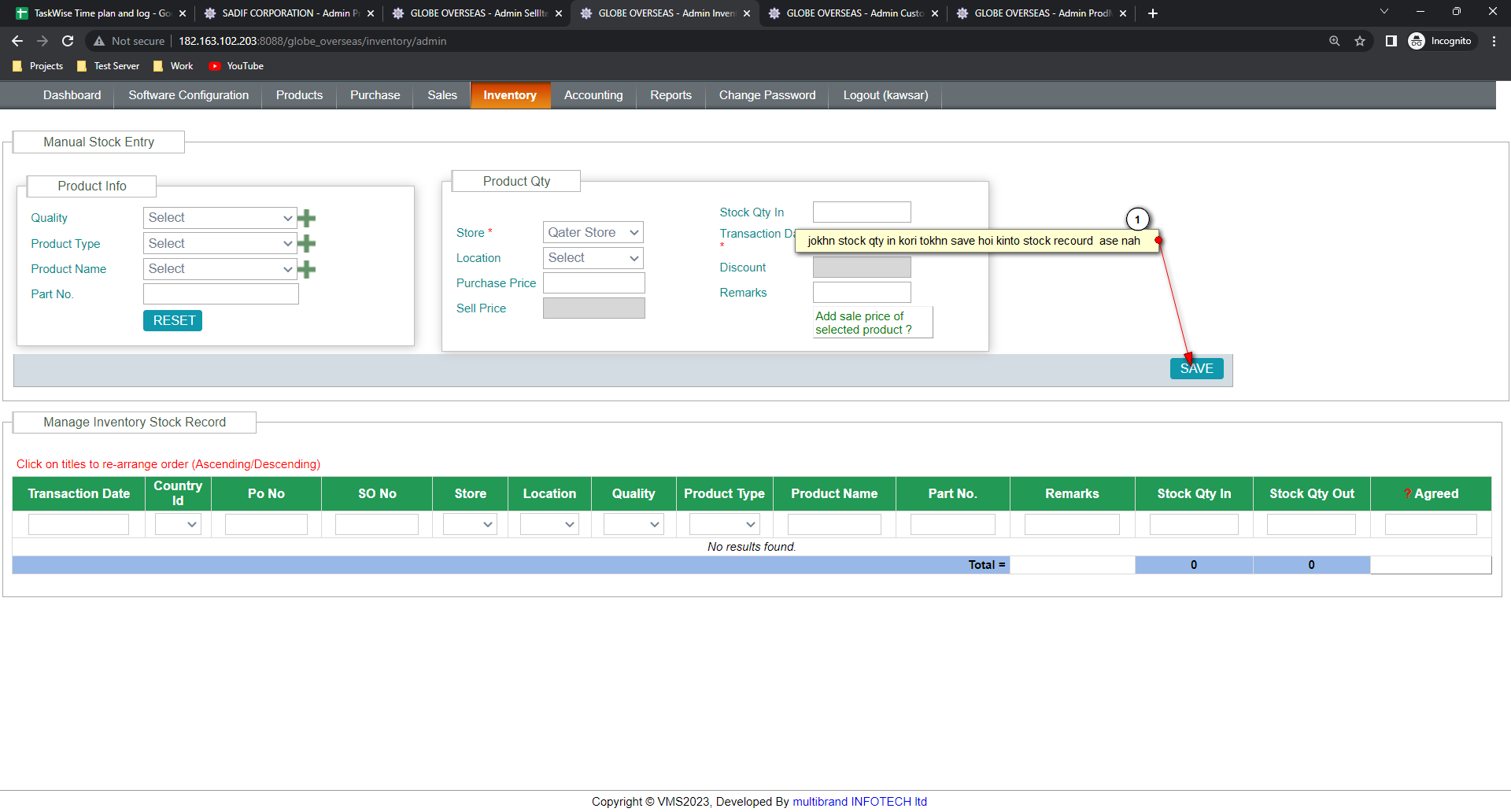Click the Not secure warning icon
Image resolution: width=1511 pixels, height=812 pixels.
tap(99, 41)
